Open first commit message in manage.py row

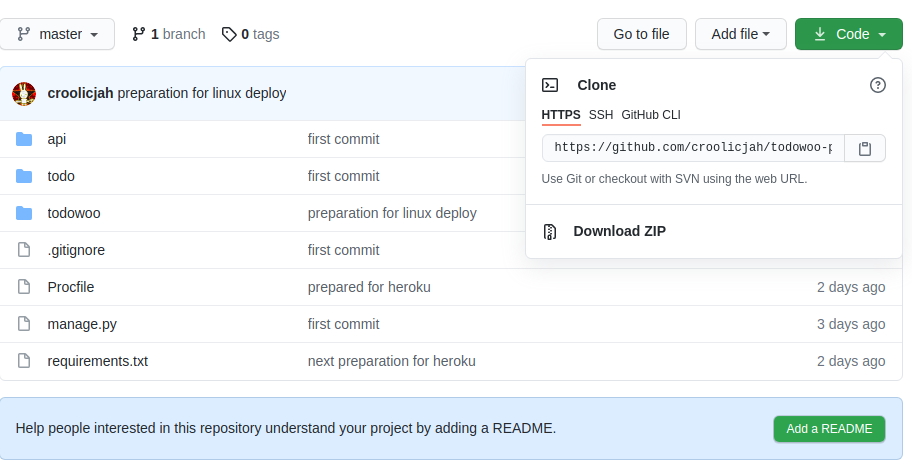coord(343,324)
